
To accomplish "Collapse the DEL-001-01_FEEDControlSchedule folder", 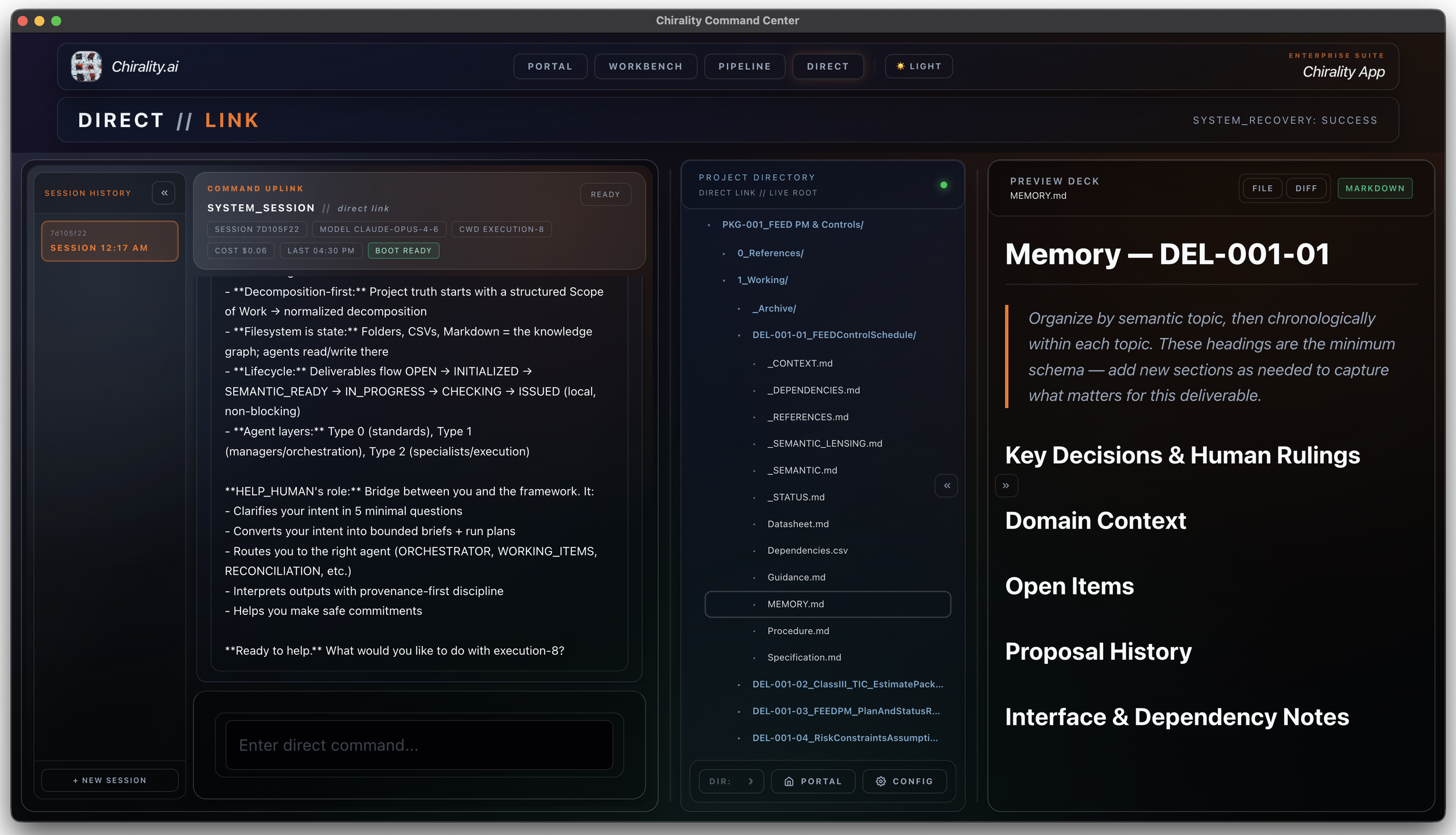I will coord(833,335).
